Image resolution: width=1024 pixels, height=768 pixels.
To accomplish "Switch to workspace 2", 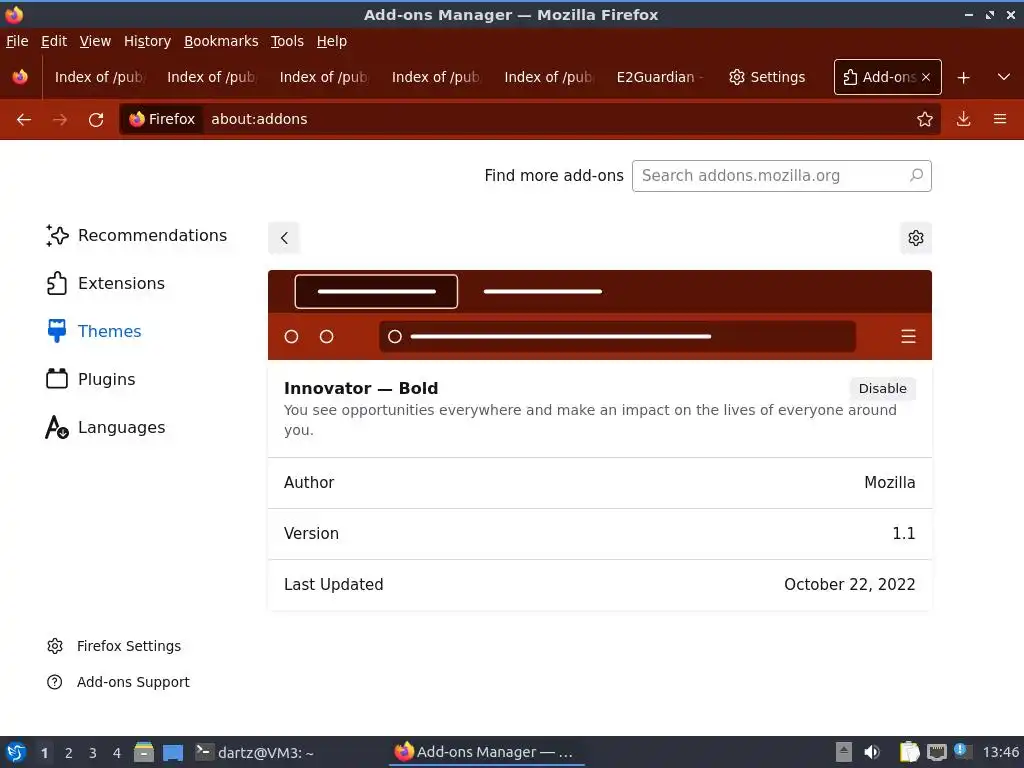I will (x=69, y=753).
